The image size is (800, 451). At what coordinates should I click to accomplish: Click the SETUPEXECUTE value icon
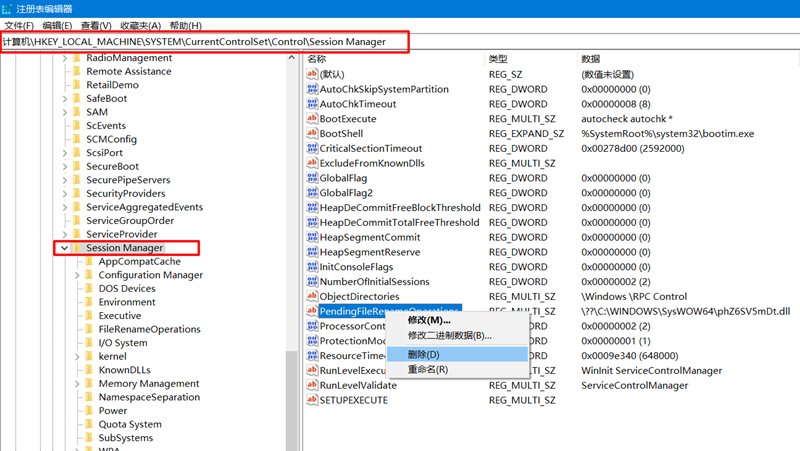(x=312, y=400)
